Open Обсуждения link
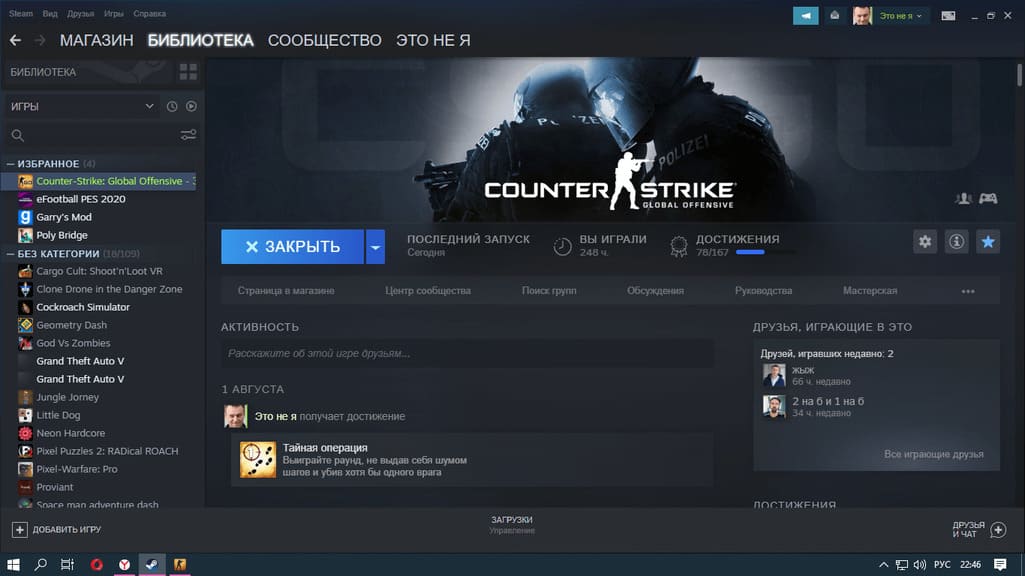The image size is (1025, 576). [655, 291]
